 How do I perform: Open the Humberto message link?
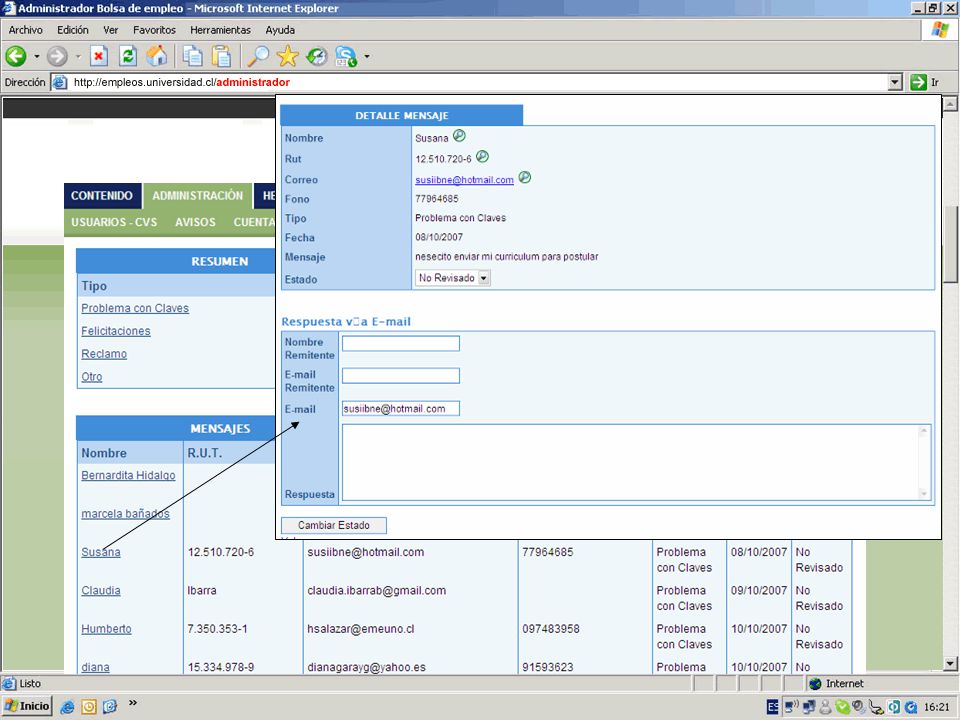(x=107, y=629)
